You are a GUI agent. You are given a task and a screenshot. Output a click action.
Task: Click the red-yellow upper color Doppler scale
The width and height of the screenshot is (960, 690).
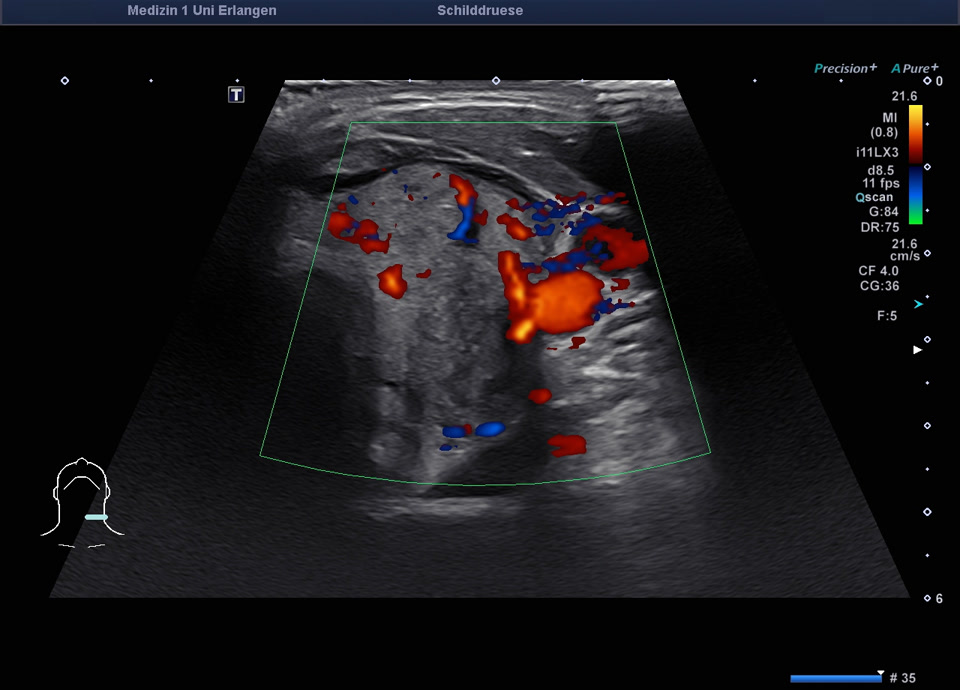[915, 132]
